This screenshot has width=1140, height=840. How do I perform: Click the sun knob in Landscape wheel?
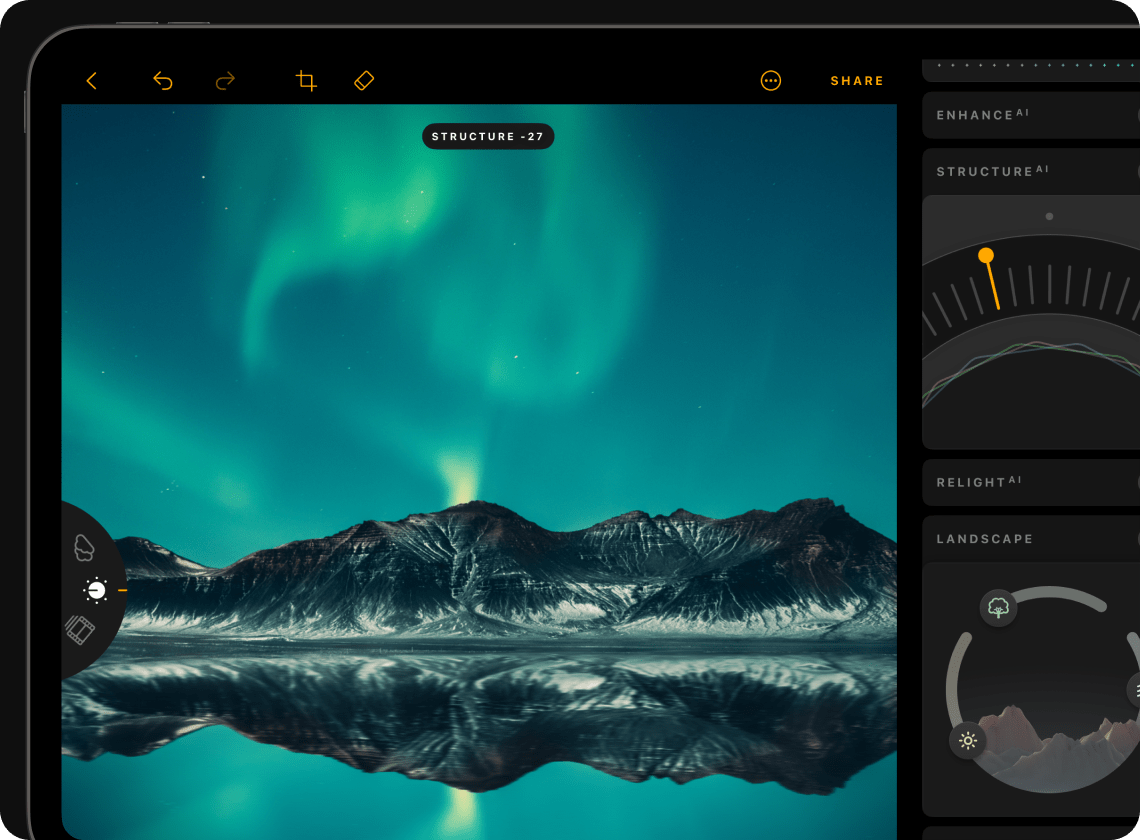pyautogui.click(x=967, y=741)
